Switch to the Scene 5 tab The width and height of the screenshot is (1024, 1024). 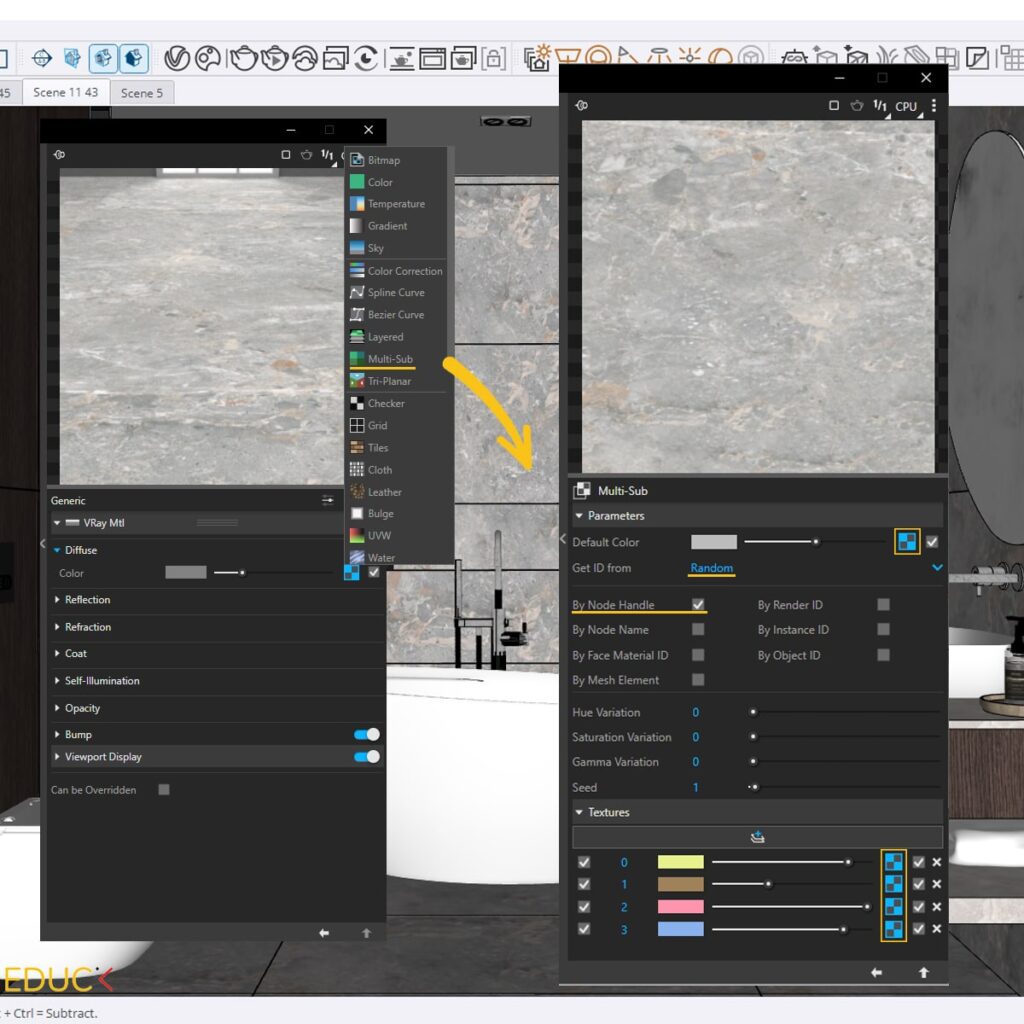pyautogui.click(x=142, y=93)
